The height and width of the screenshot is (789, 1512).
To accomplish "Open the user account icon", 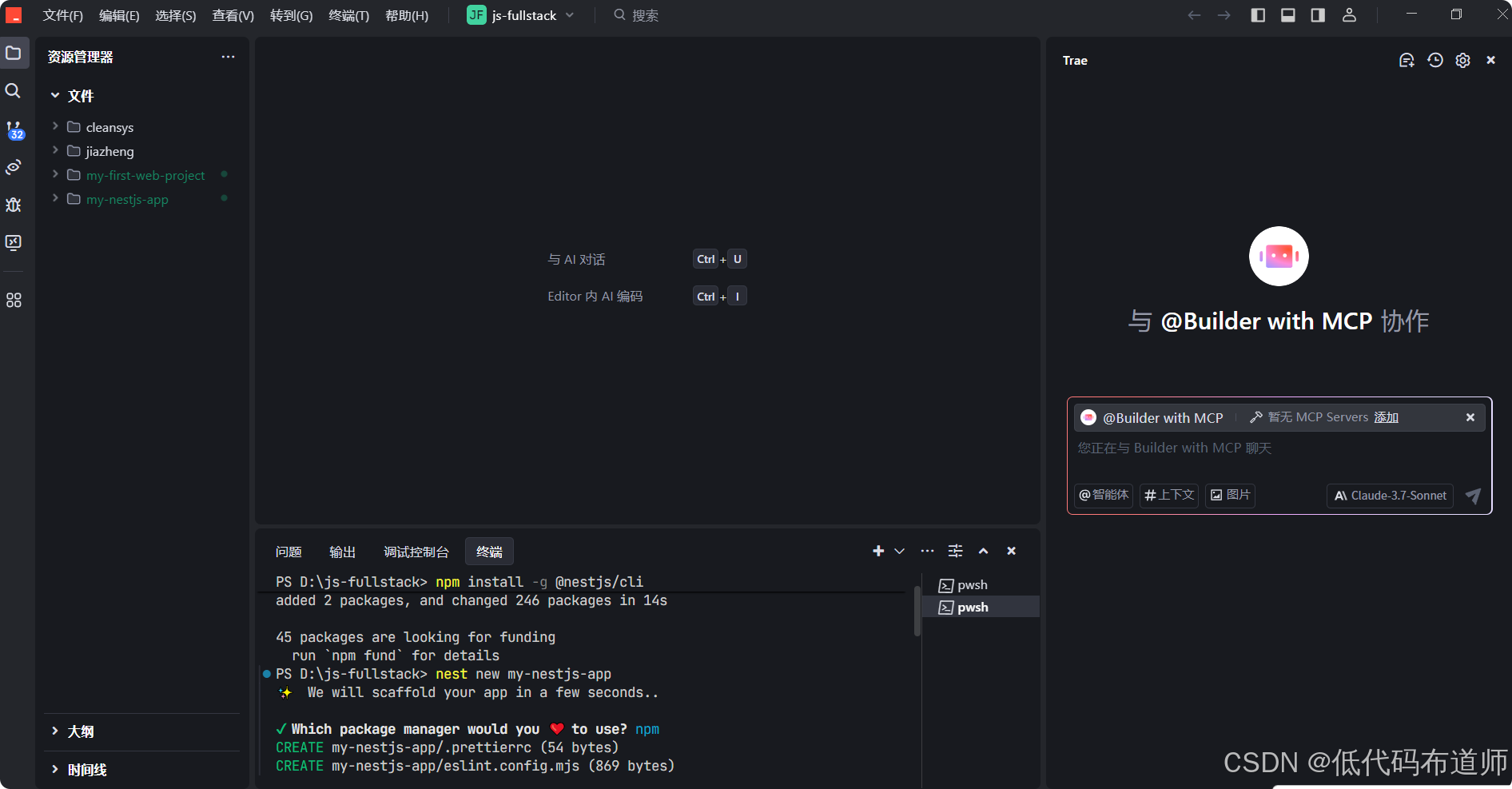I will point(1349,15).
